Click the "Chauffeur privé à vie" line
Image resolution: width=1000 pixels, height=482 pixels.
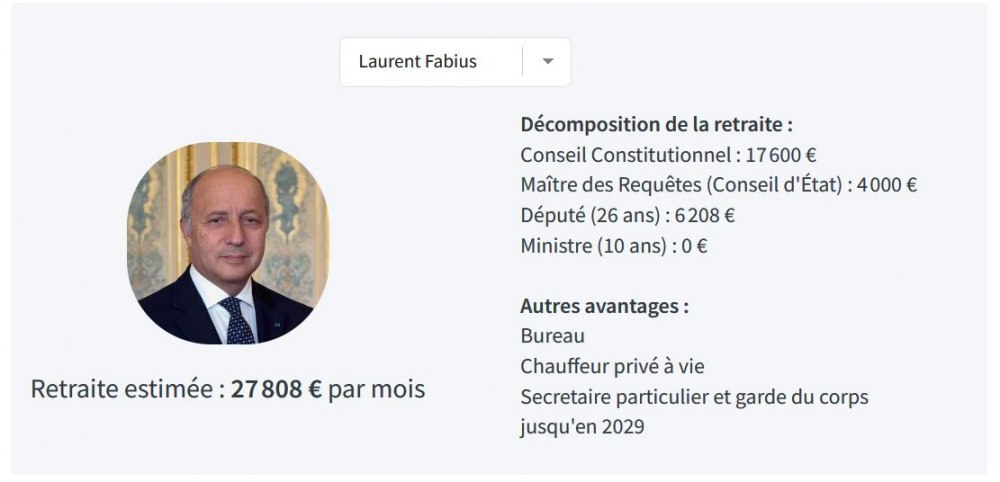(x=619, y=366)
